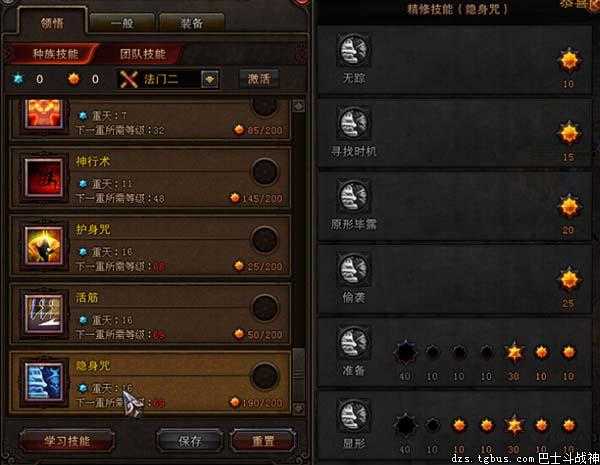Open the 法门二 dropdown arrow
The image size is (600, 465).
tap(210, 79)
